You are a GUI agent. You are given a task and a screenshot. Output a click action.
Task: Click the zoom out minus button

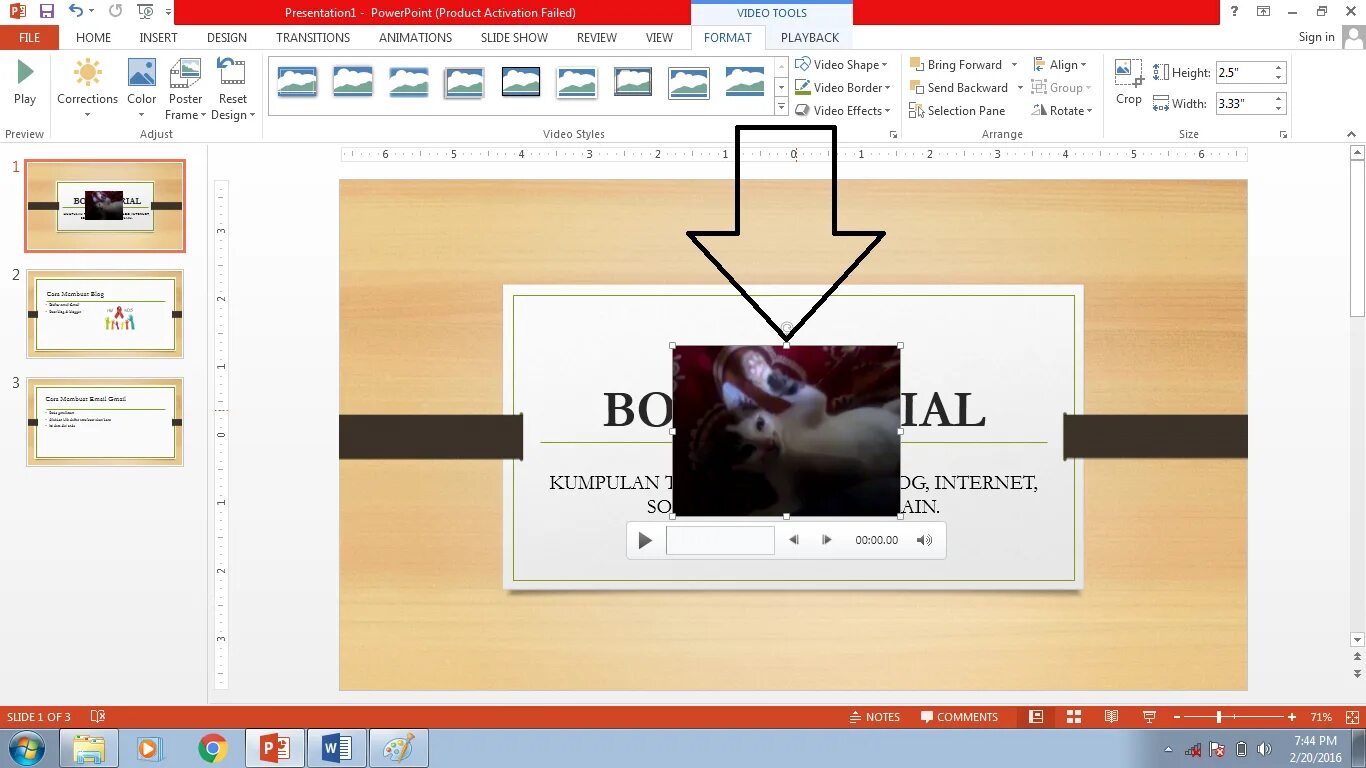tap(1177, 717)
